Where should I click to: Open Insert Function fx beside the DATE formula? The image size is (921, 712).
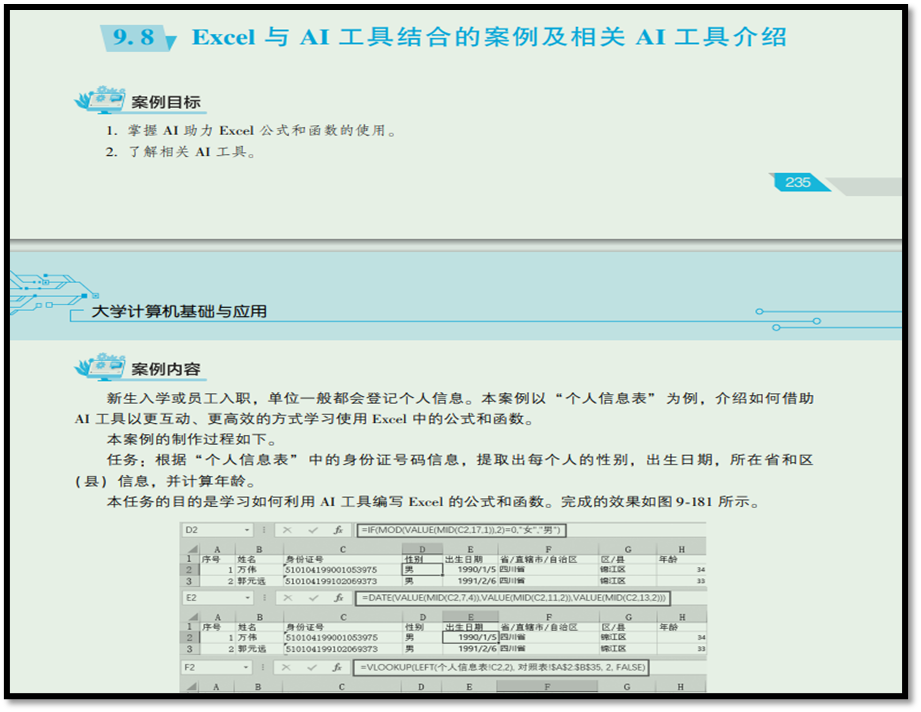[x=339, y=598]
